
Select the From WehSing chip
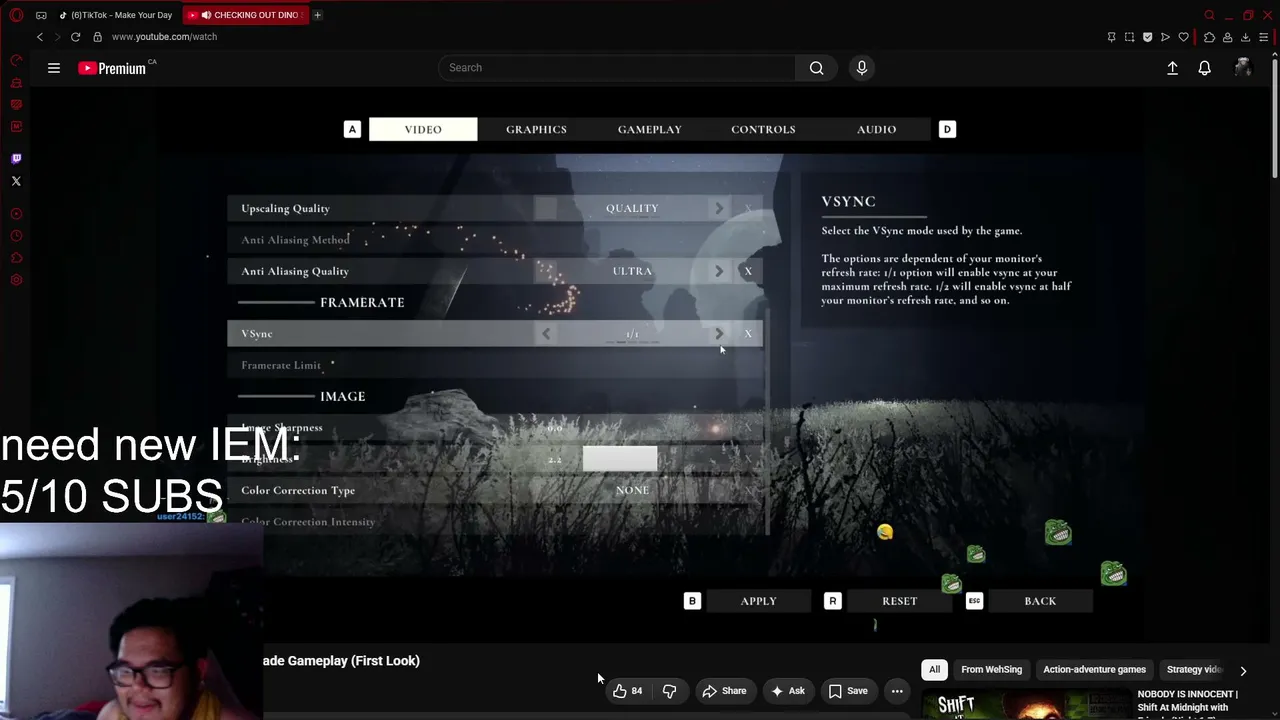point(991,670)
